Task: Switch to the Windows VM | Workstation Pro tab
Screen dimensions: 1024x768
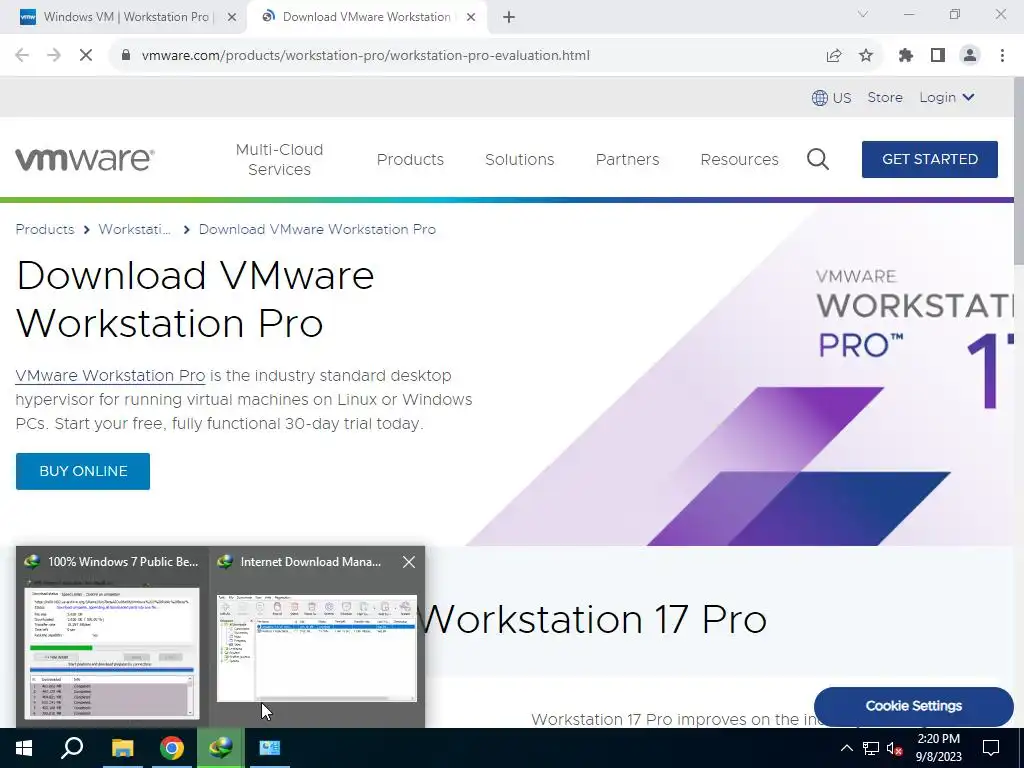Action: [124, 17]
